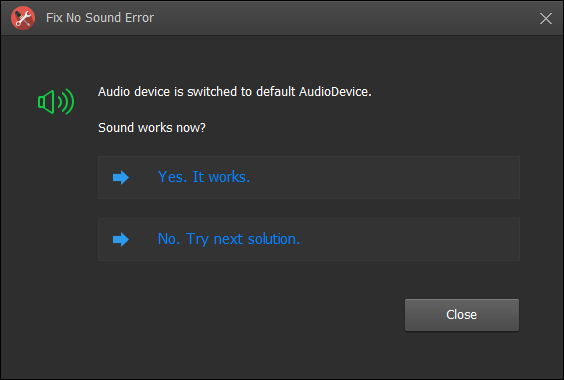Close dialog with the title bar X
This screenshot has width=564, height=380.
click(546, 18)
